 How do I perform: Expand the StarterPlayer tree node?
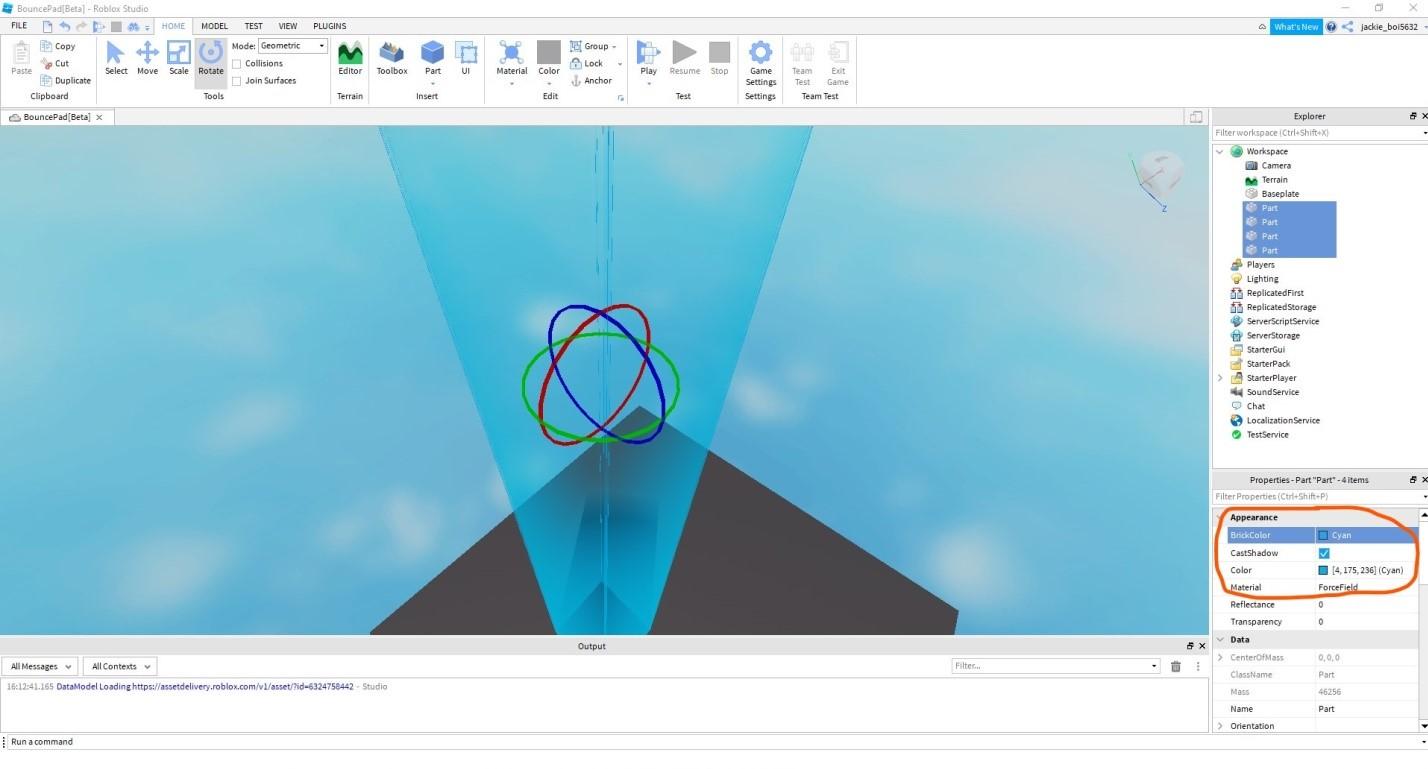point(1220,378)
